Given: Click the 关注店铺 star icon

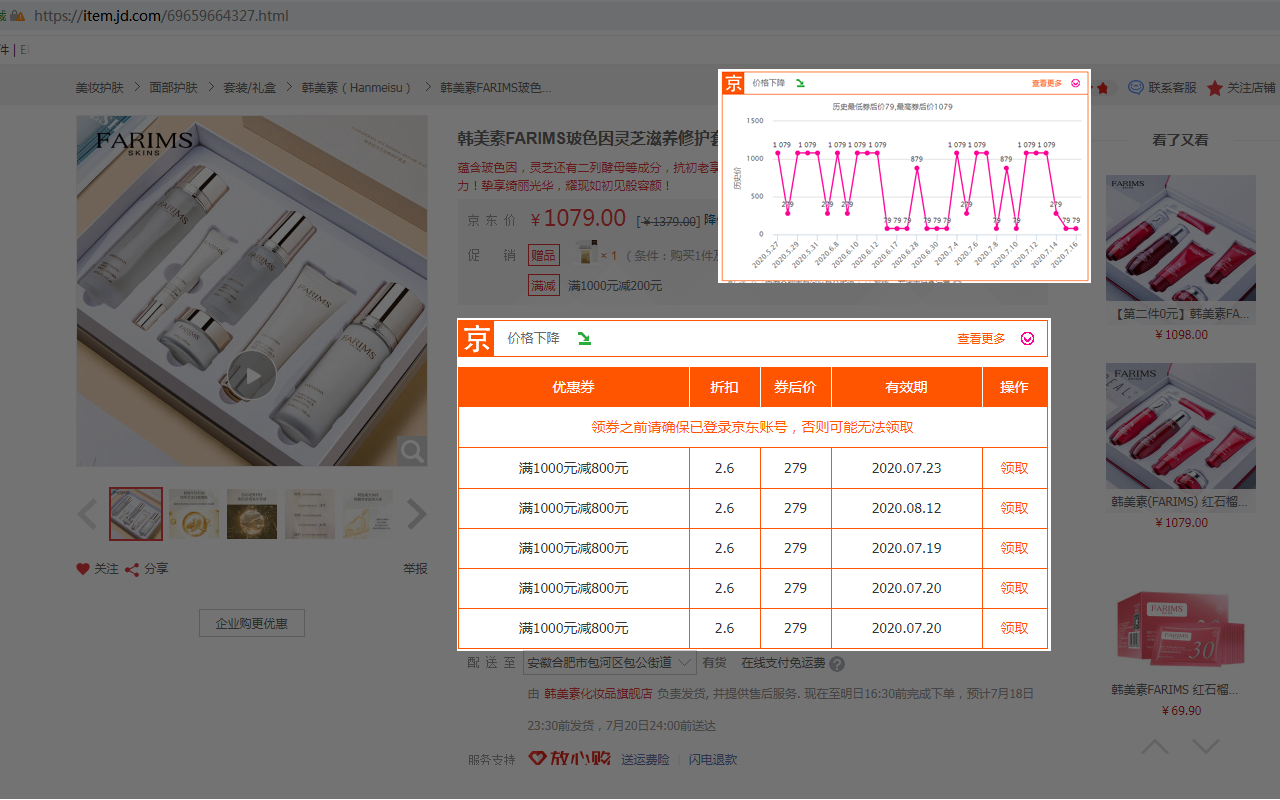Looking at the screenshot, I should pos(1215,87).
